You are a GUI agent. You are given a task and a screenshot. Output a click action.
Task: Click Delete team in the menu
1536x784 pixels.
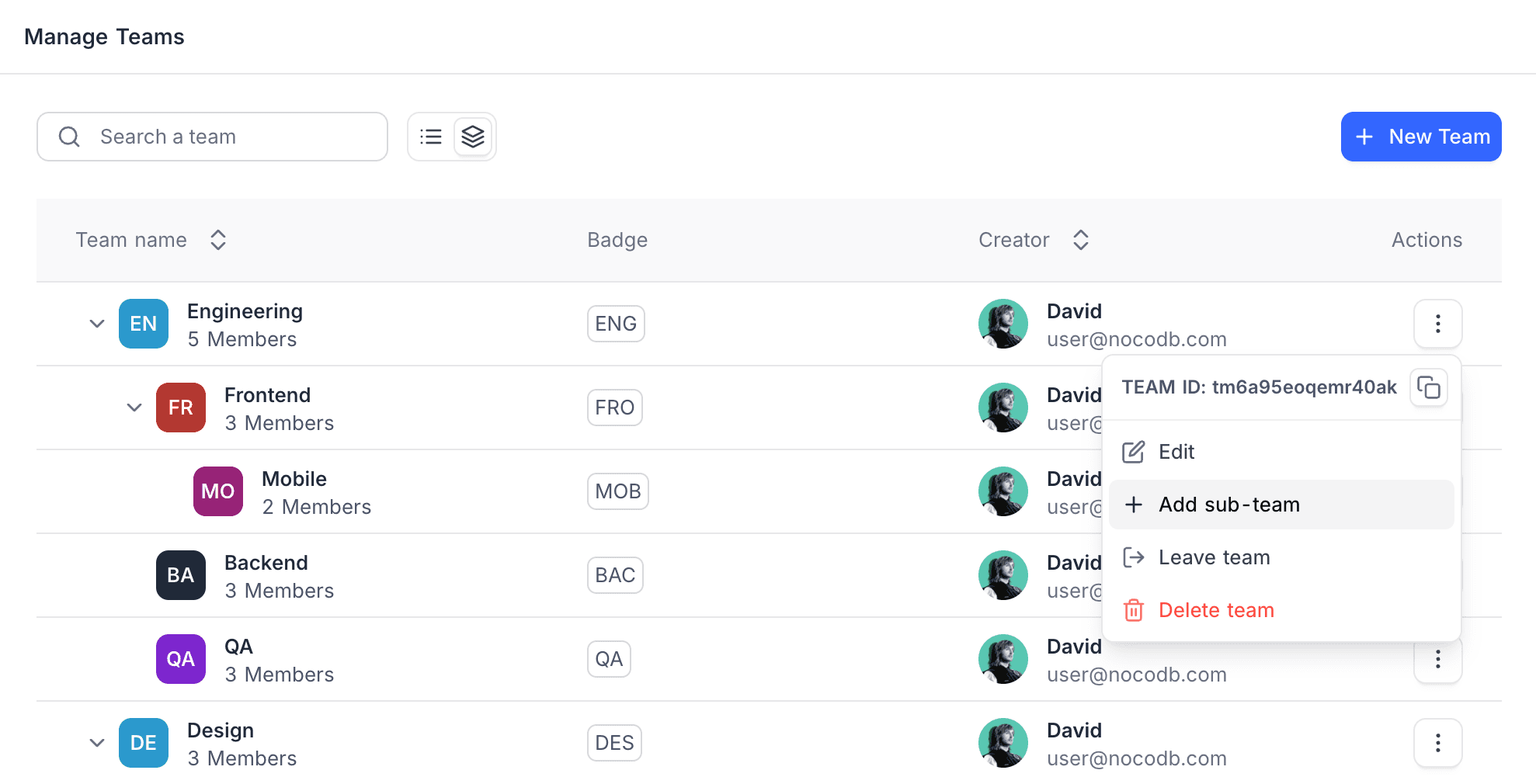click(1215, 610)
